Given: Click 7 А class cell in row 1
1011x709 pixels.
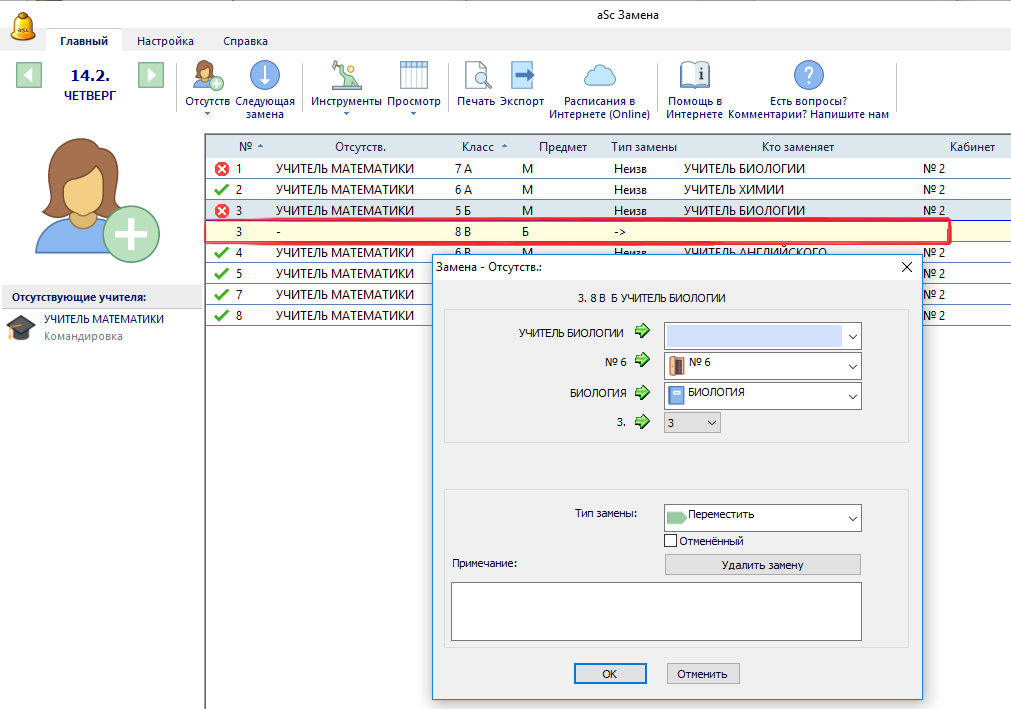Looking at the screenshot, I should (x=463, y=169).
